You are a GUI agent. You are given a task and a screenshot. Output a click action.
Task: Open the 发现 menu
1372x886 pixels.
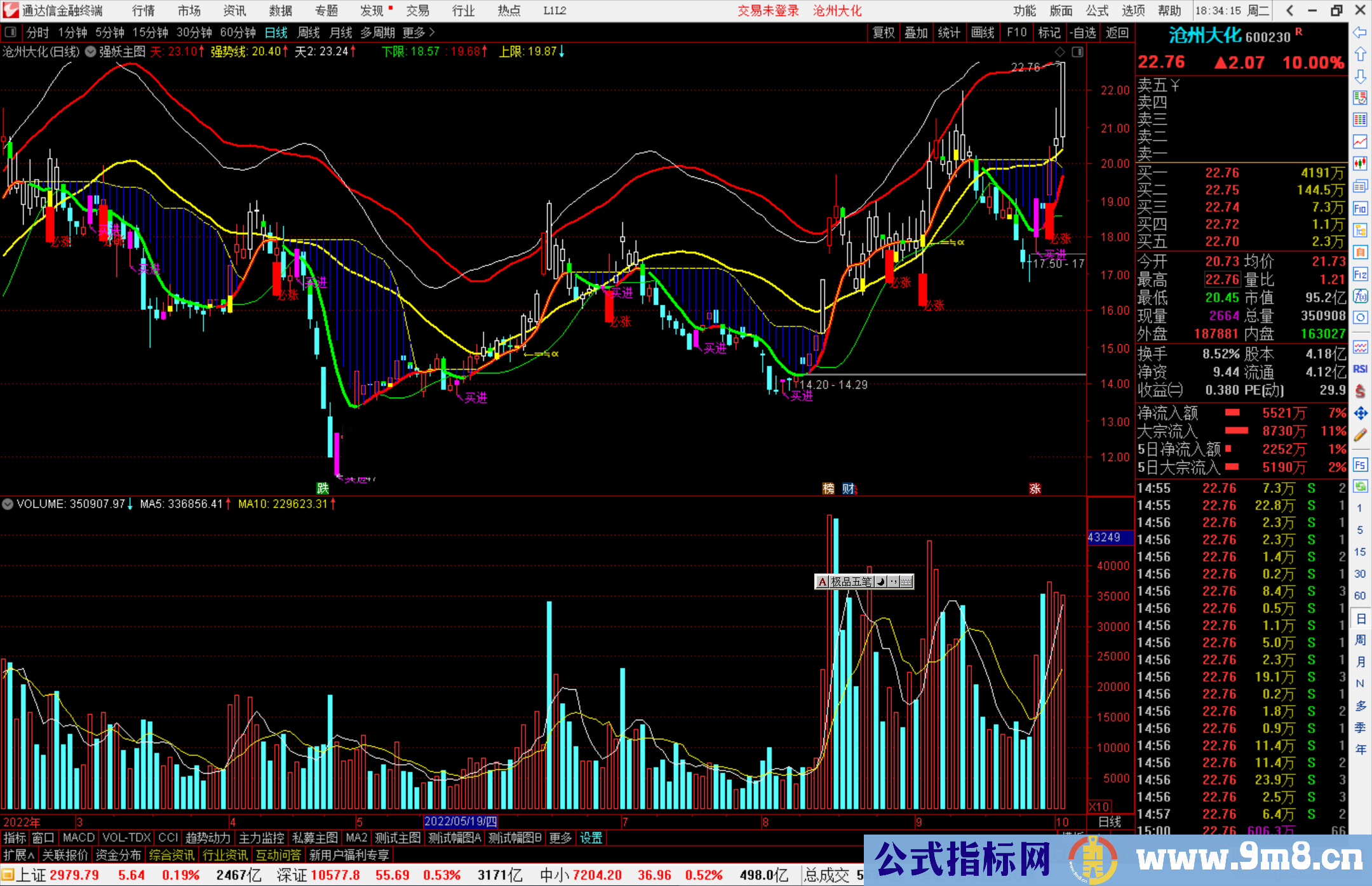(372, 10)
